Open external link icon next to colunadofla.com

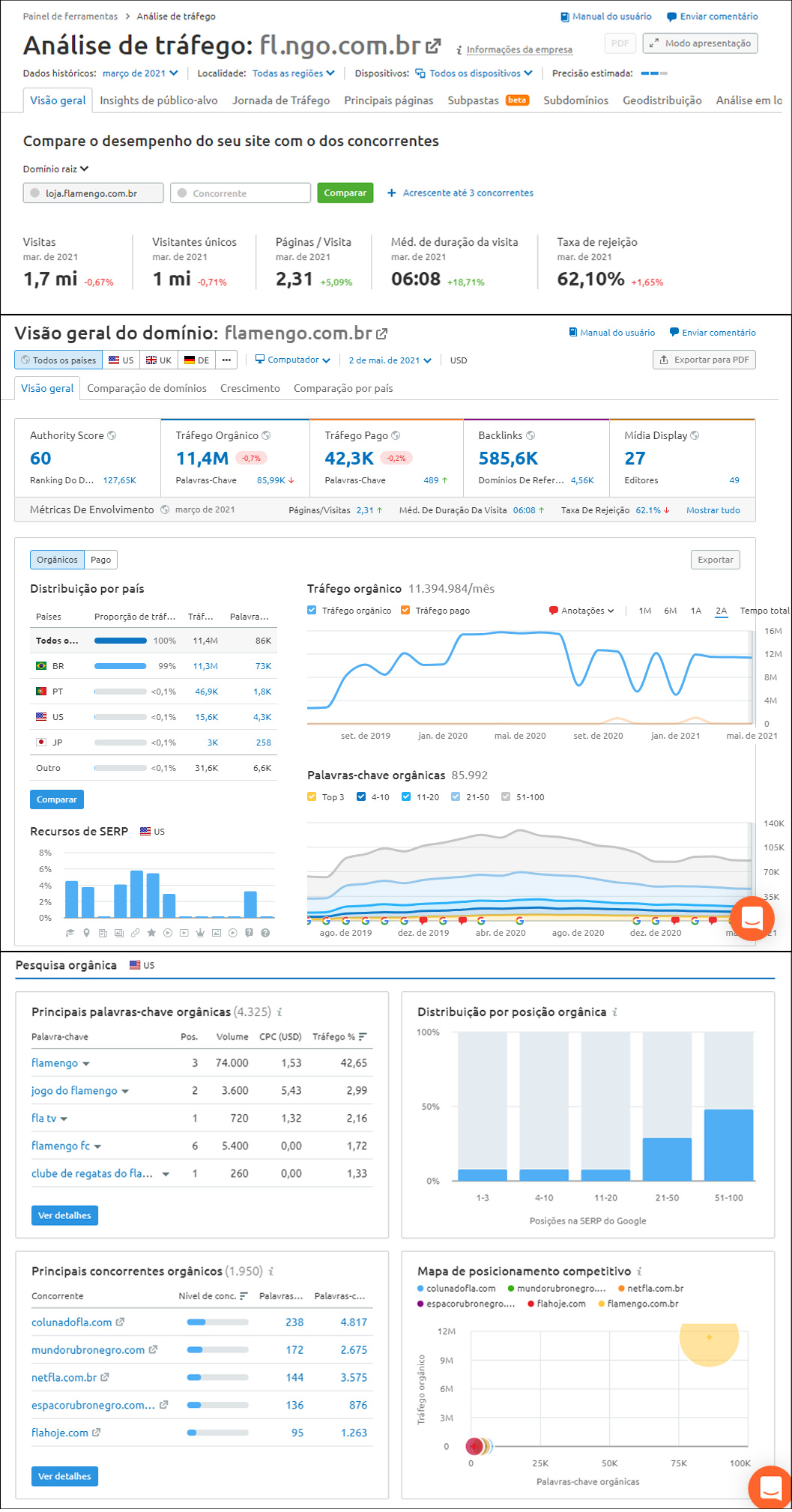tap(120, 1322)
